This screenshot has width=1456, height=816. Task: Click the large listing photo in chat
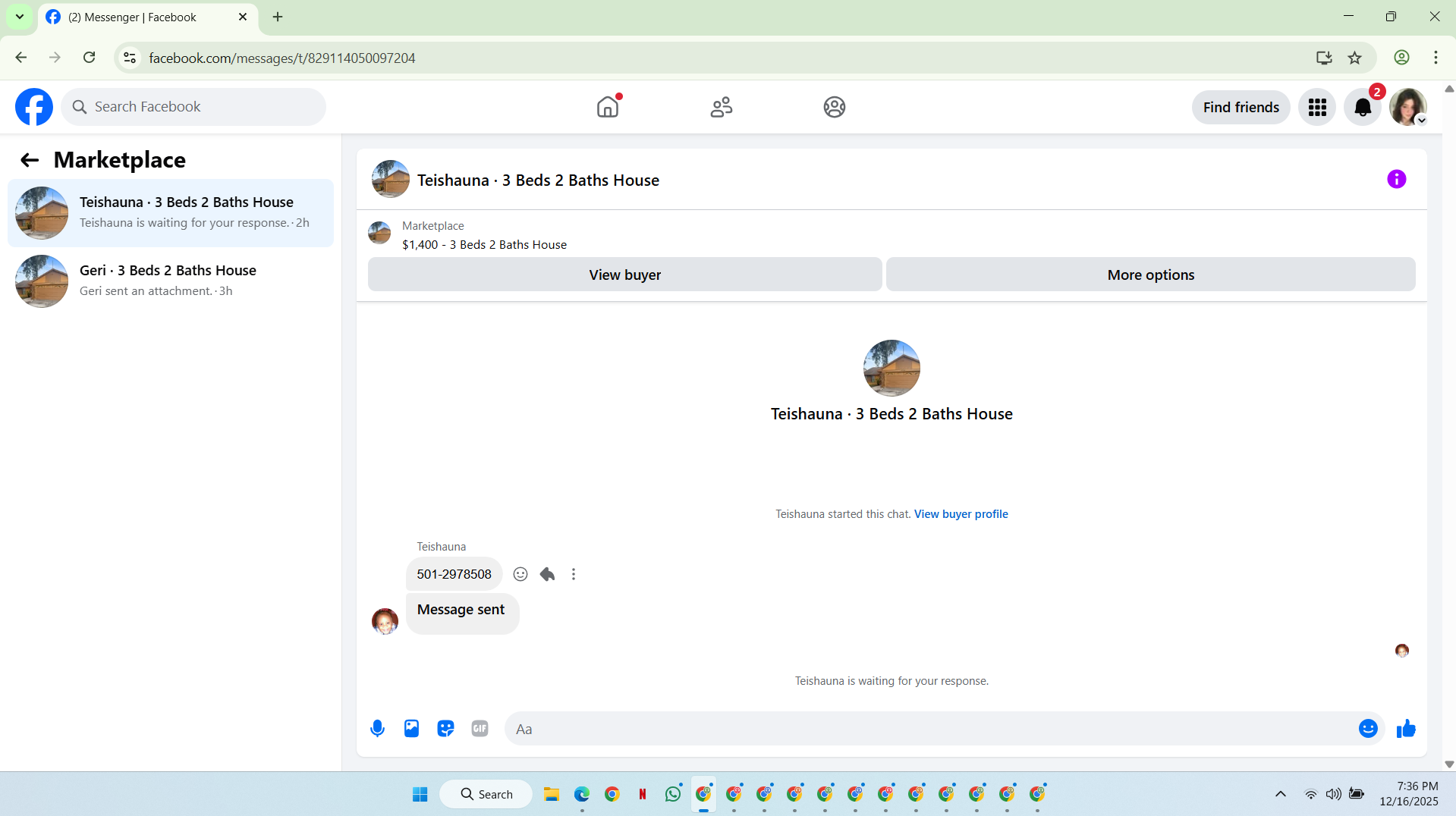pyautogui.click(x=892, y=368)
